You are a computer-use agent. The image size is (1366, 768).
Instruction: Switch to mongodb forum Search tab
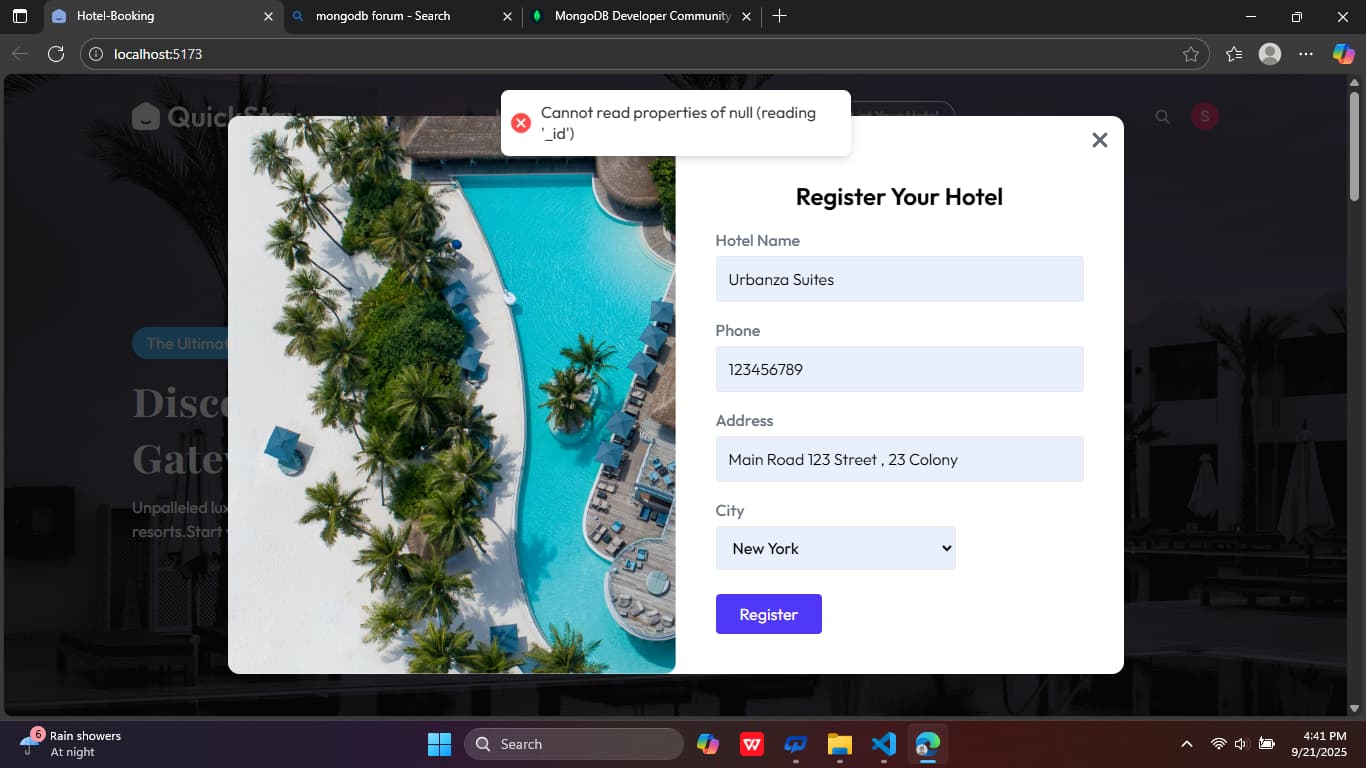click(400, 16)
